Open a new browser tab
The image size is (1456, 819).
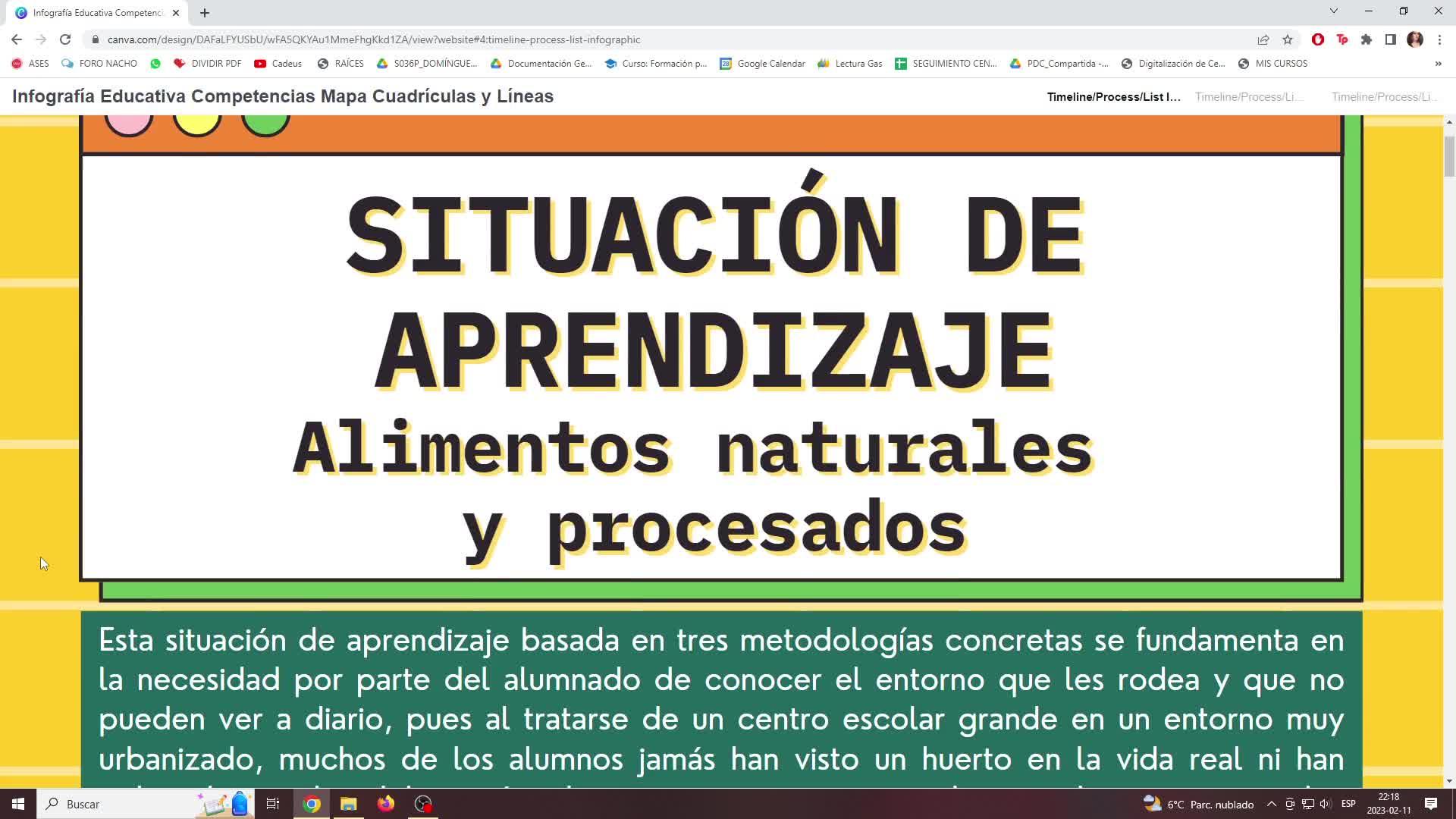tap(205, 13)
